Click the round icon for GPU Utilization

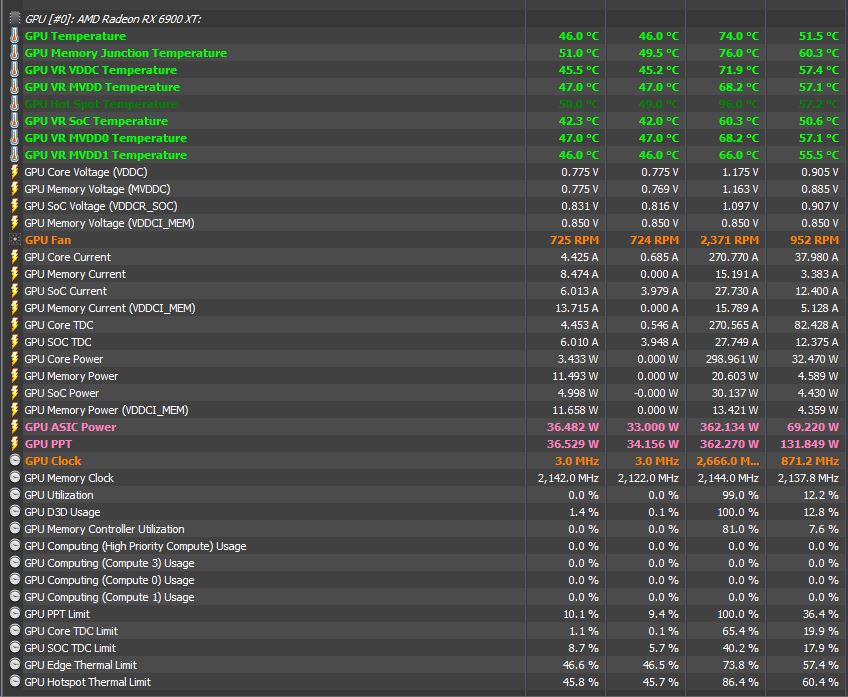pyautogui.click(x=15, y=495)
